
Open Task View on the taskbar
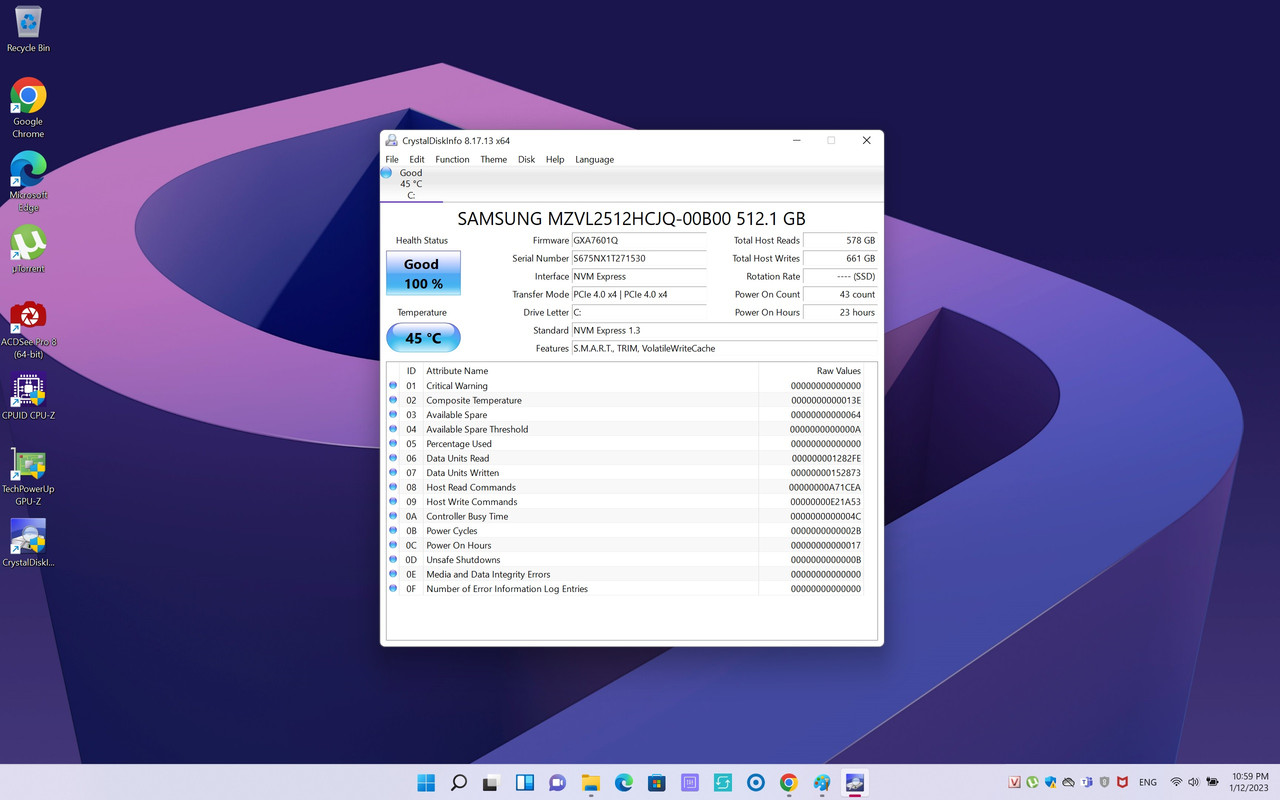pos(491,783)
